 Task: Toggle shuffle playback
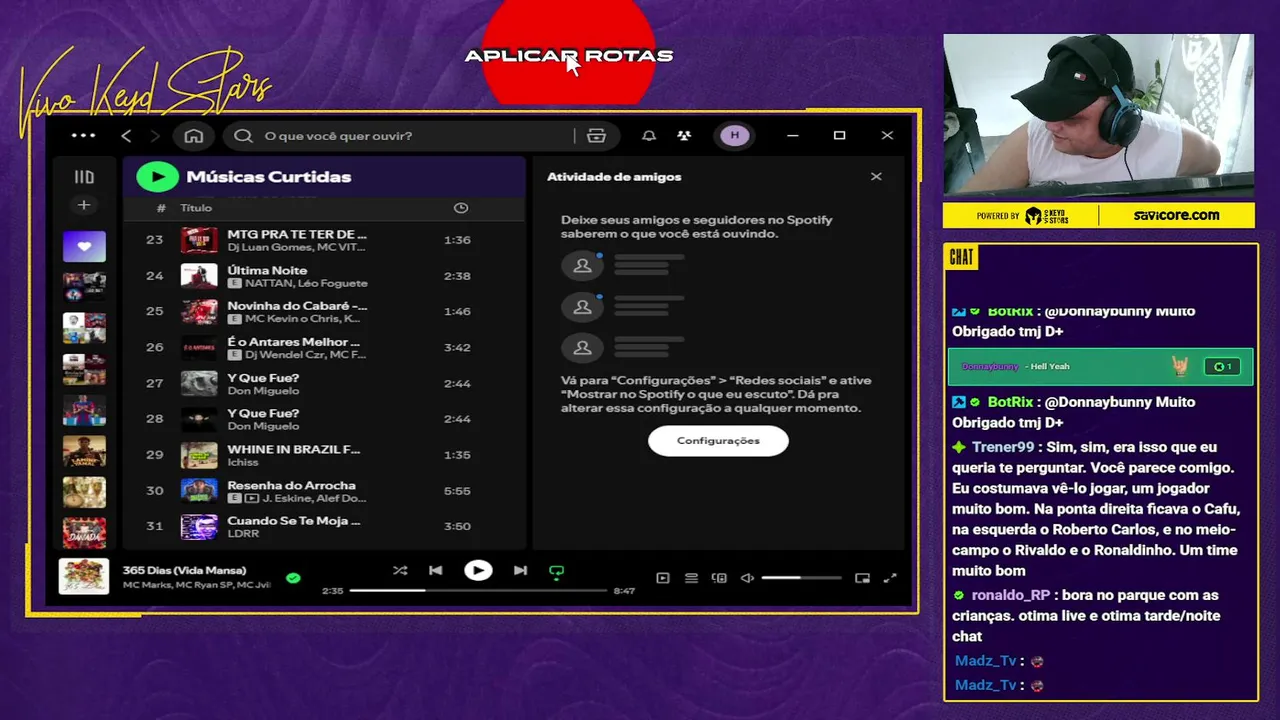[x=400, y=571]
